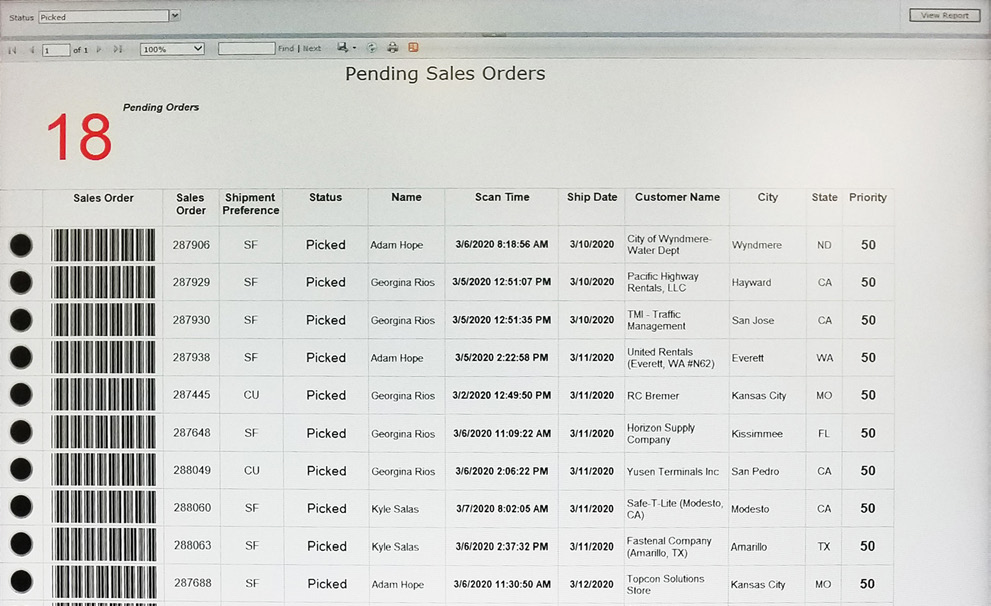The width and height of the screenshot is (991, 606).
Task: Select the black circle for order 287445
Action: (21, 395)
